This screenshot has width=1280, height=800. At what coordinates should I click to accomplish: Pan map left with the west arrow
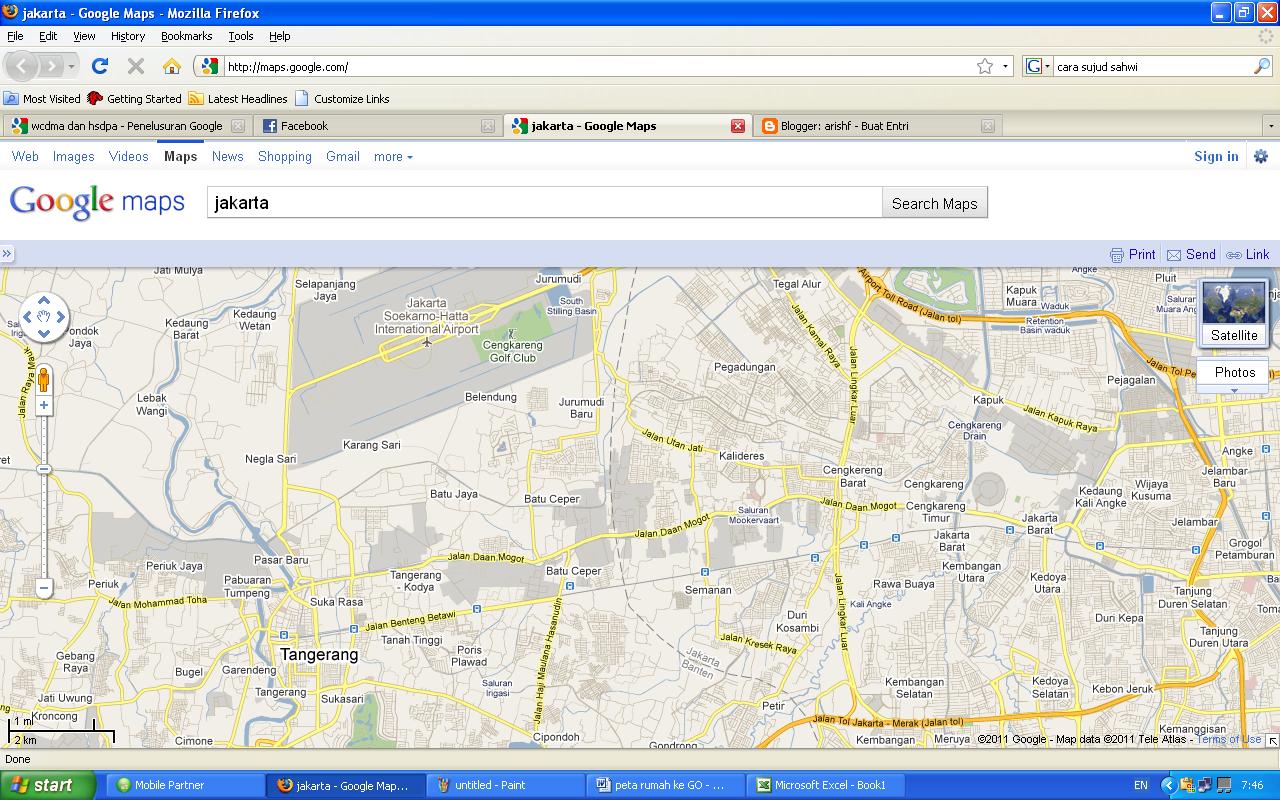tap(27, 317)
